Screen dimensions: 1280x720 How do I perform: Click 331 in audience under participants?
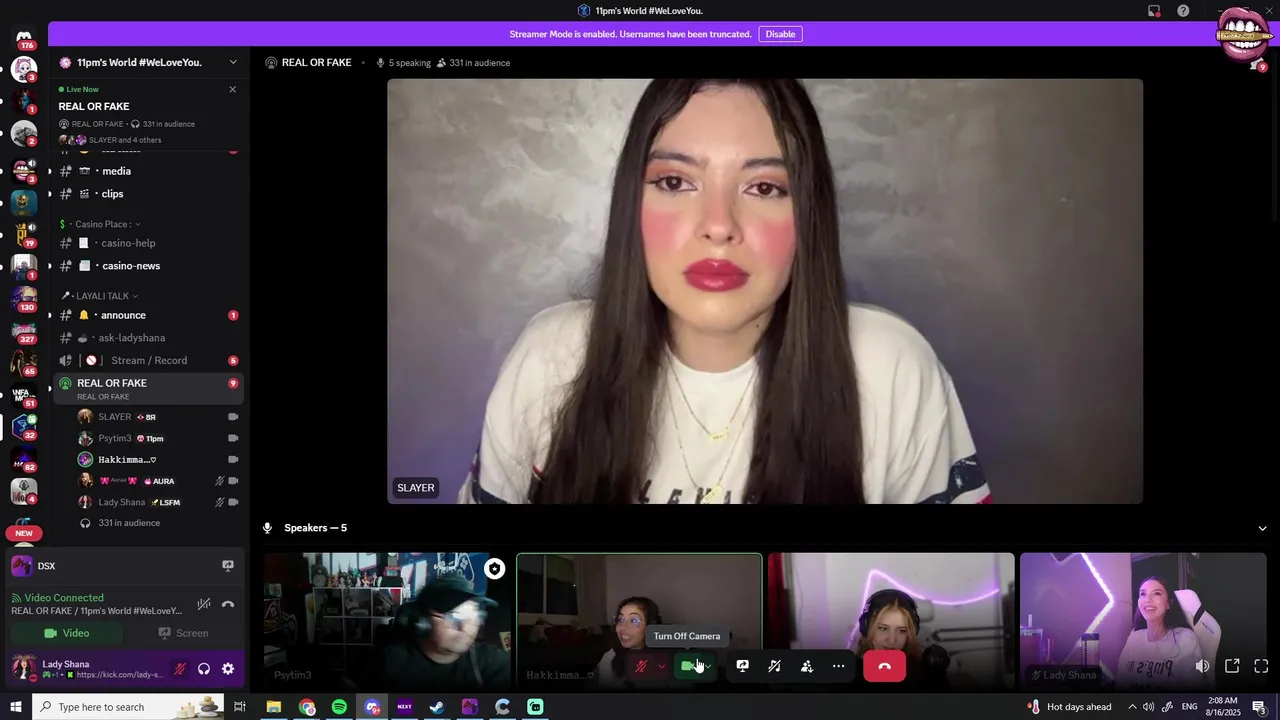pos(128,523)
